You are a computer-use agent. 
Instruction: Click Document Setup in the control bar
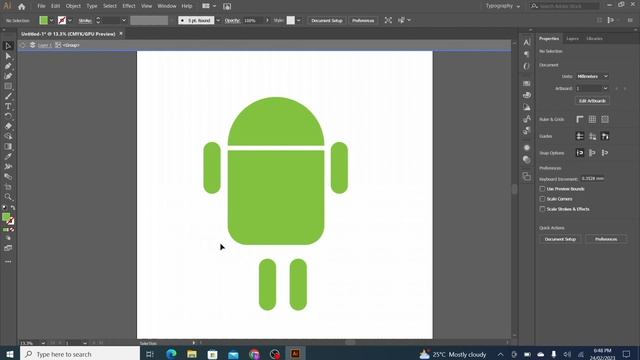(x=327, y=20)
